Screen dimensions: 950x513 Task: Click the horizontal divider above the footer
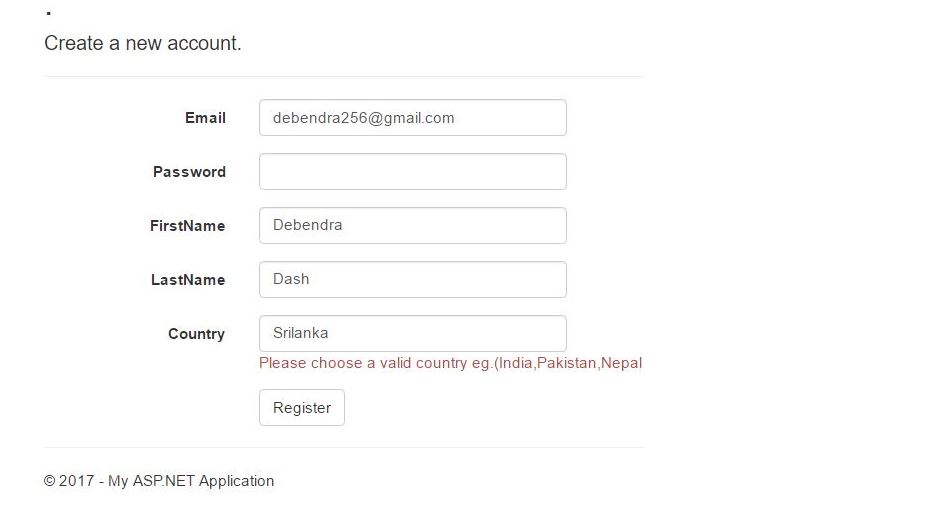click(x=343, y=447)
